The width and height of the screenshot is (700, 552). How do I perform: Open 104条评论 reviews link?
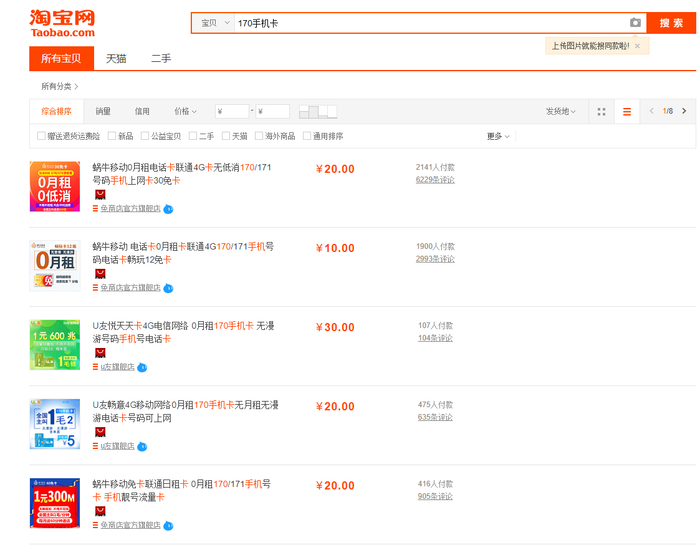pyautogui.click(x=435, y=338)
